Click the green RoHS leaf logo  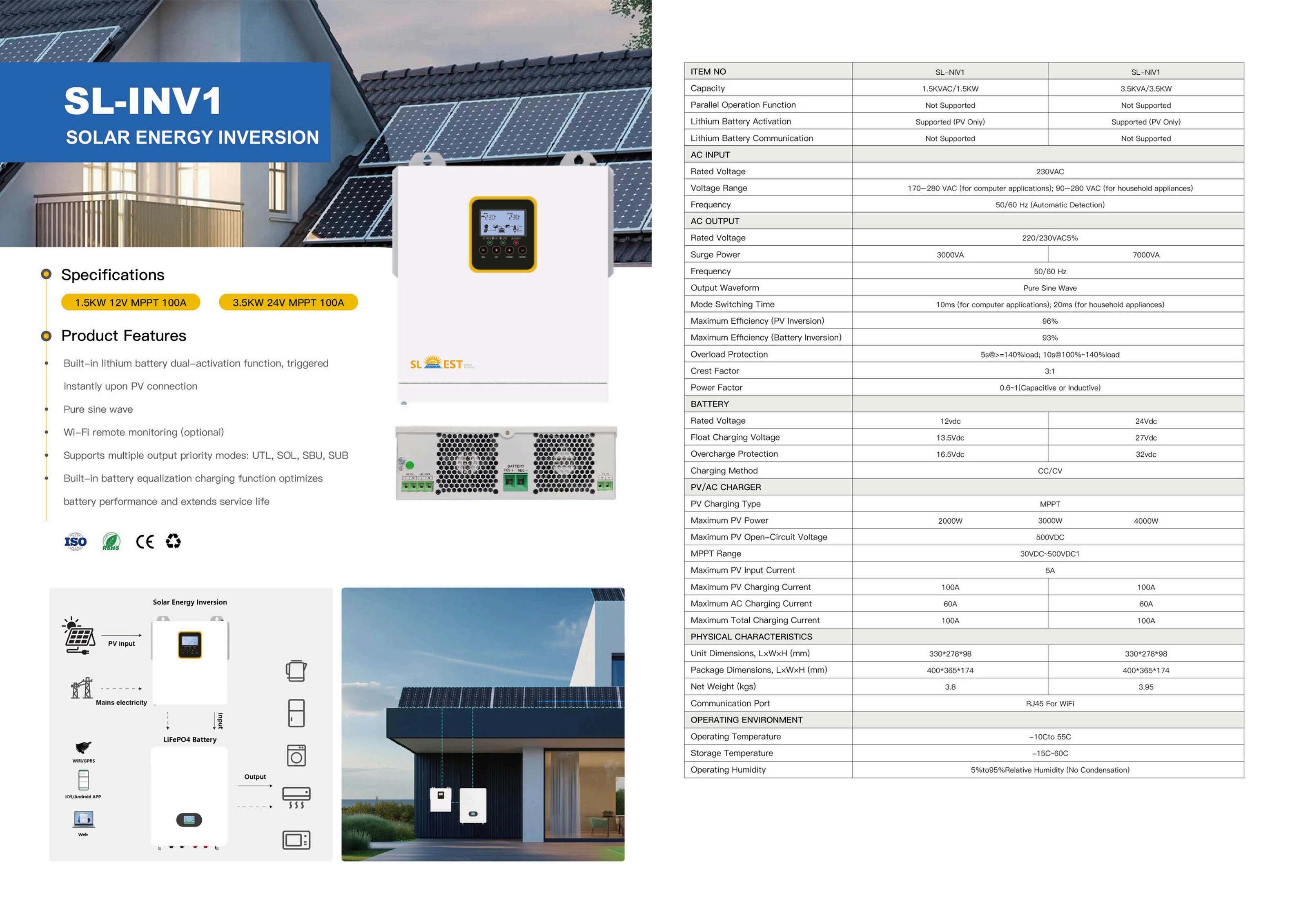[x=111, y=541]
